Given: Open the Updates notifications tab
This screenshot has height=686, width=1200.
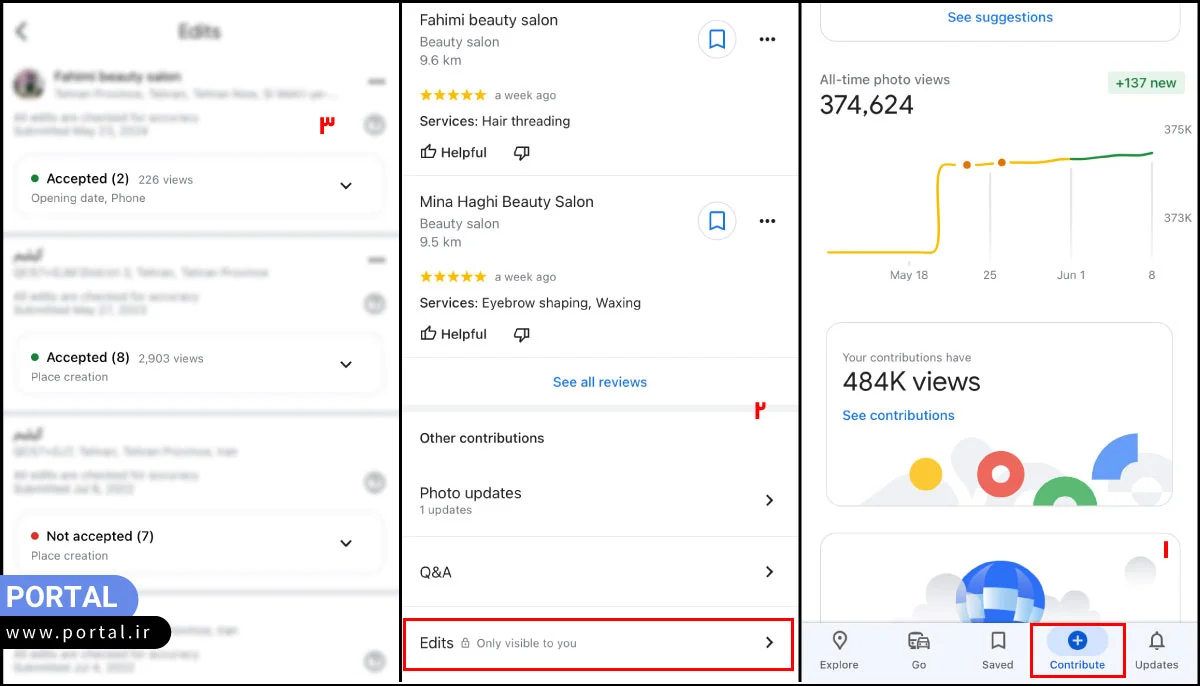Looking at the screenshot, I should [1156, 650].
